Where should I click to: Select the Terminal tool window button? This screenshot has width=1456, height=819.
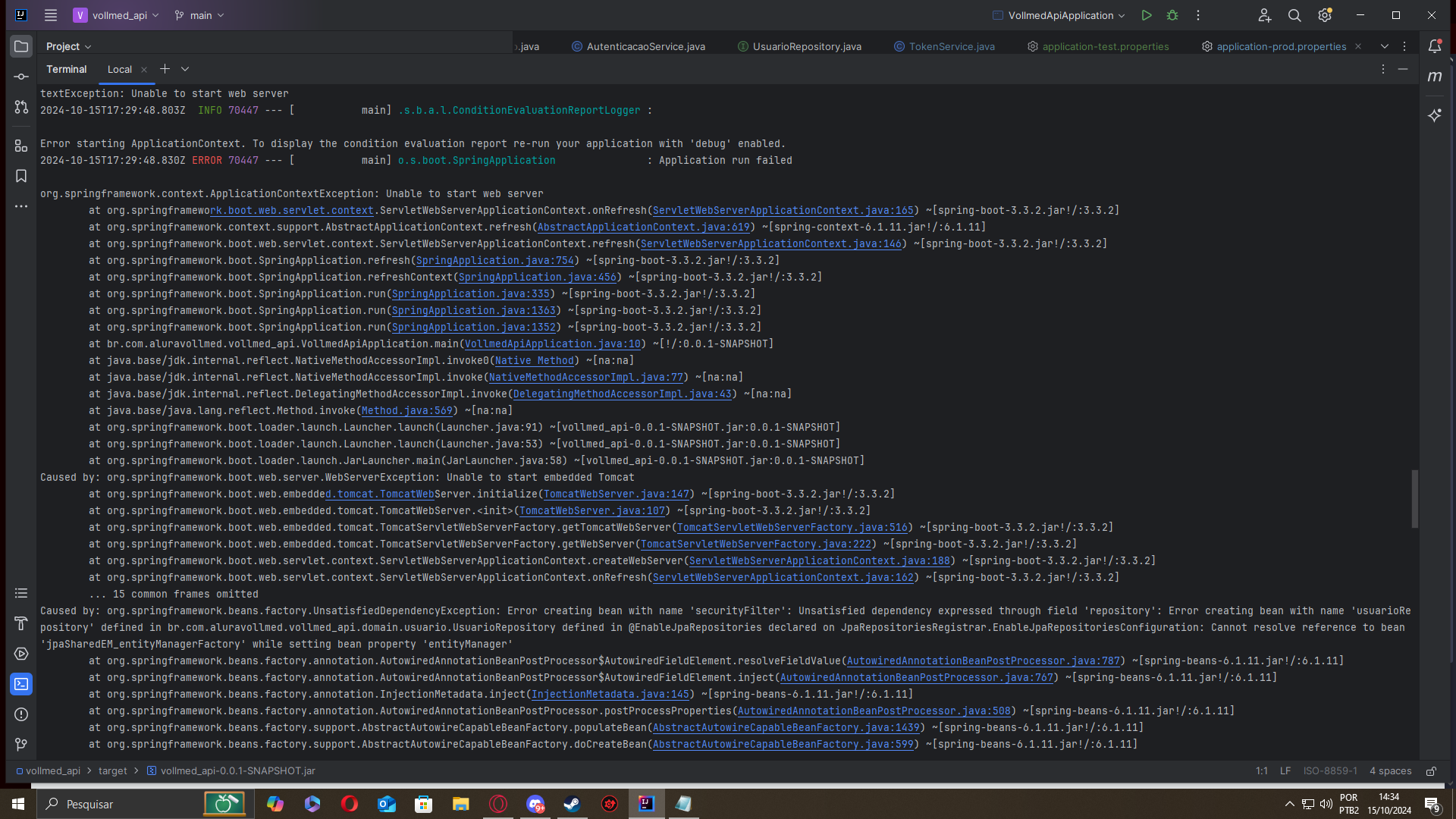[21, 684]
